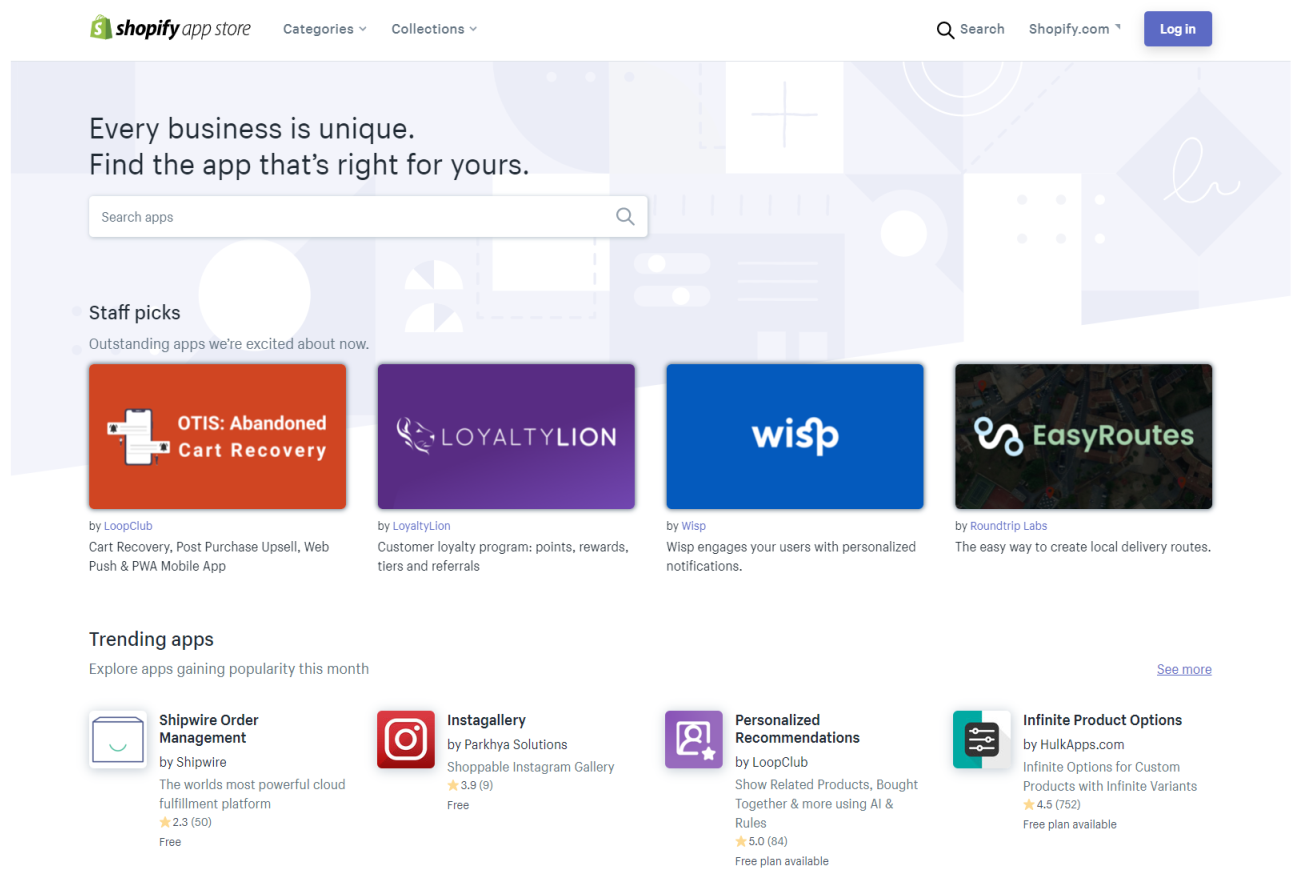Click the 'by Shipwire' text

[193, 762]
